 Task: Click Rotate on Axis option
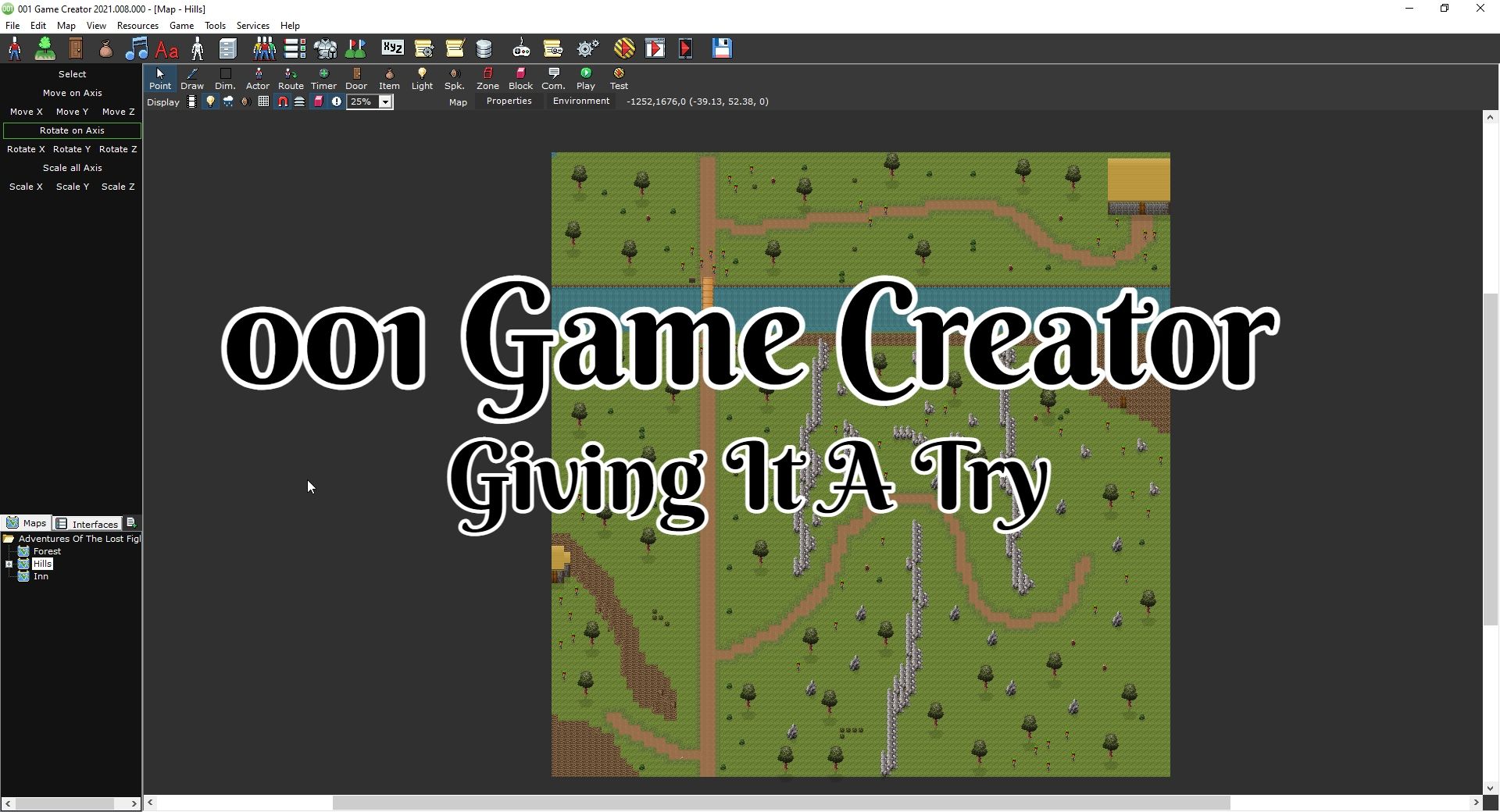point(72,130)
